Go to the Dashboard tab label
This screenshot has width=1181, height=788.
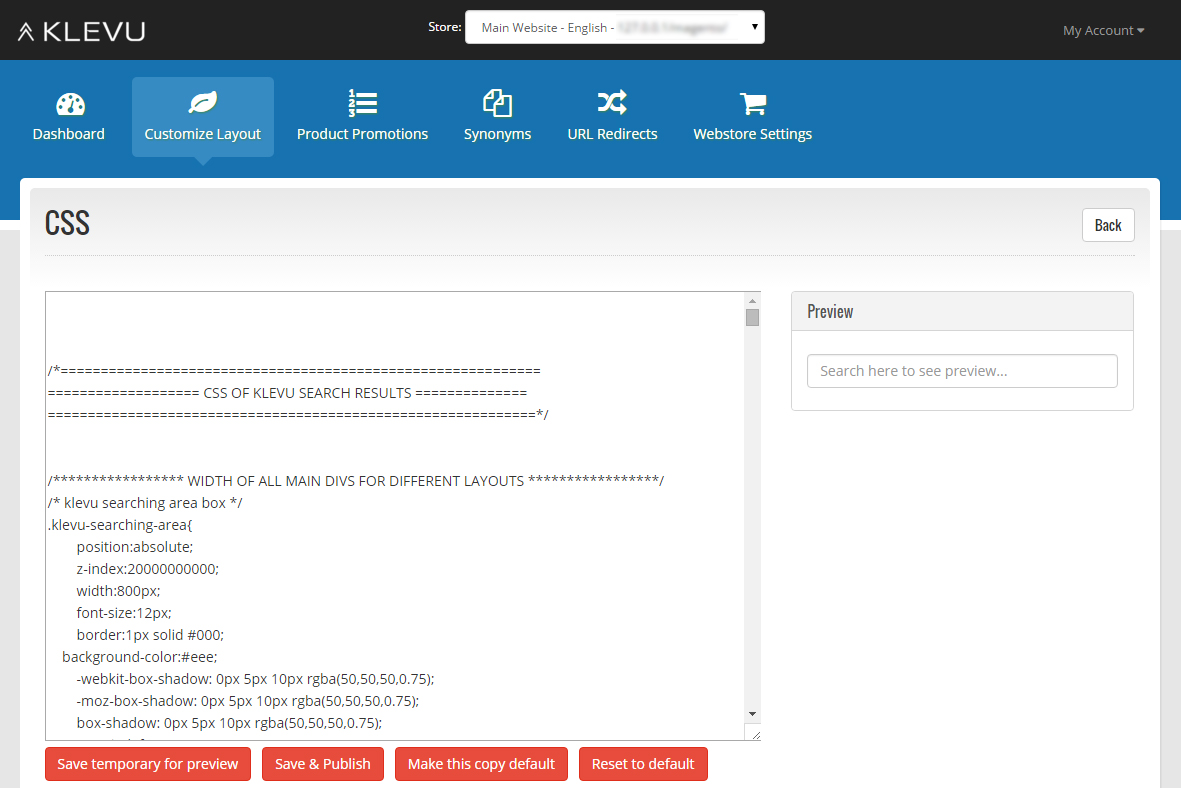[69, 134]
